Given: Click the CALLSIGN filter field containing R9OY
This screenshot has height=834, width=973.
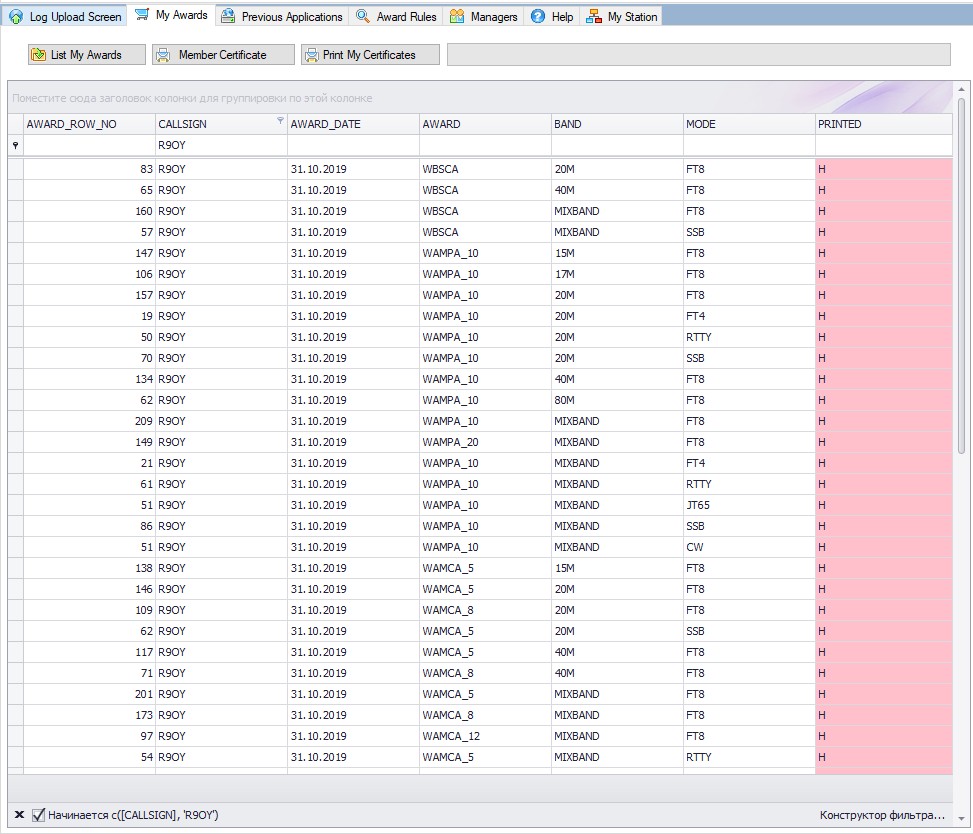Looking at the screenshot, I should [220, 146].
